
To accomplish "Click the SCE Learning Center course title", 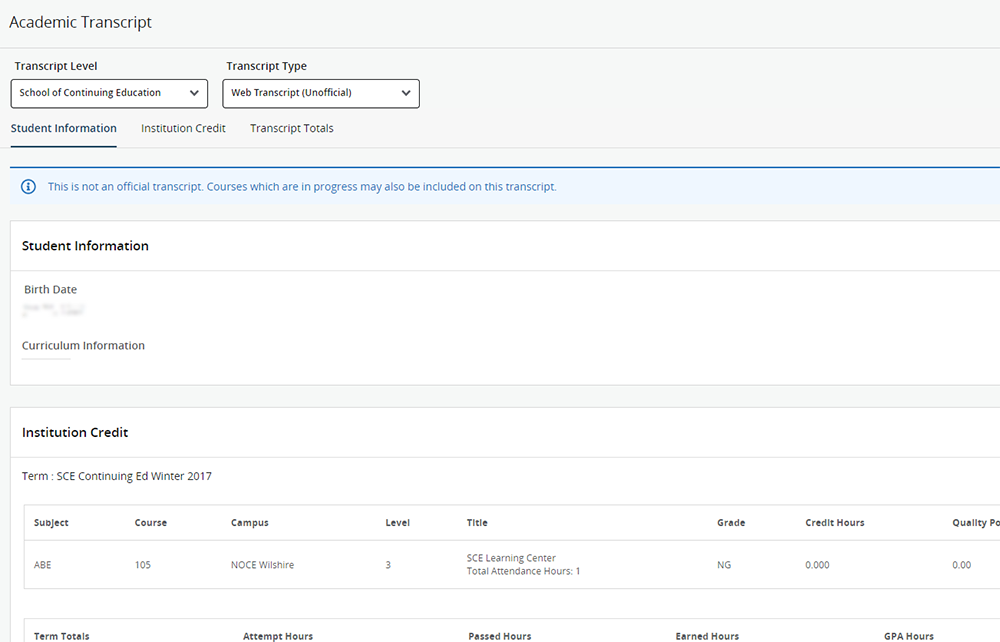I will (511, 558).
